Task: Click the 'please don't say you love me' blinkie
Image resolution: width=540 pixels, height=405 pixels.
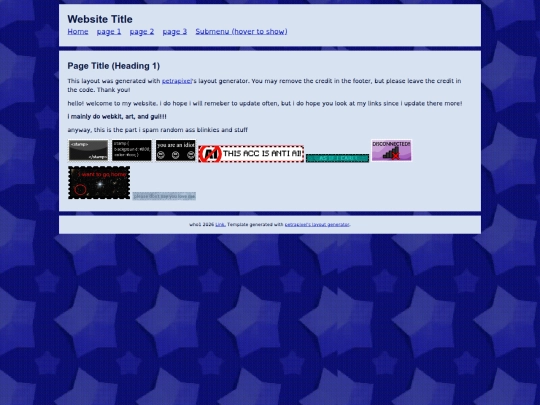Action: [x=164, y=196]
